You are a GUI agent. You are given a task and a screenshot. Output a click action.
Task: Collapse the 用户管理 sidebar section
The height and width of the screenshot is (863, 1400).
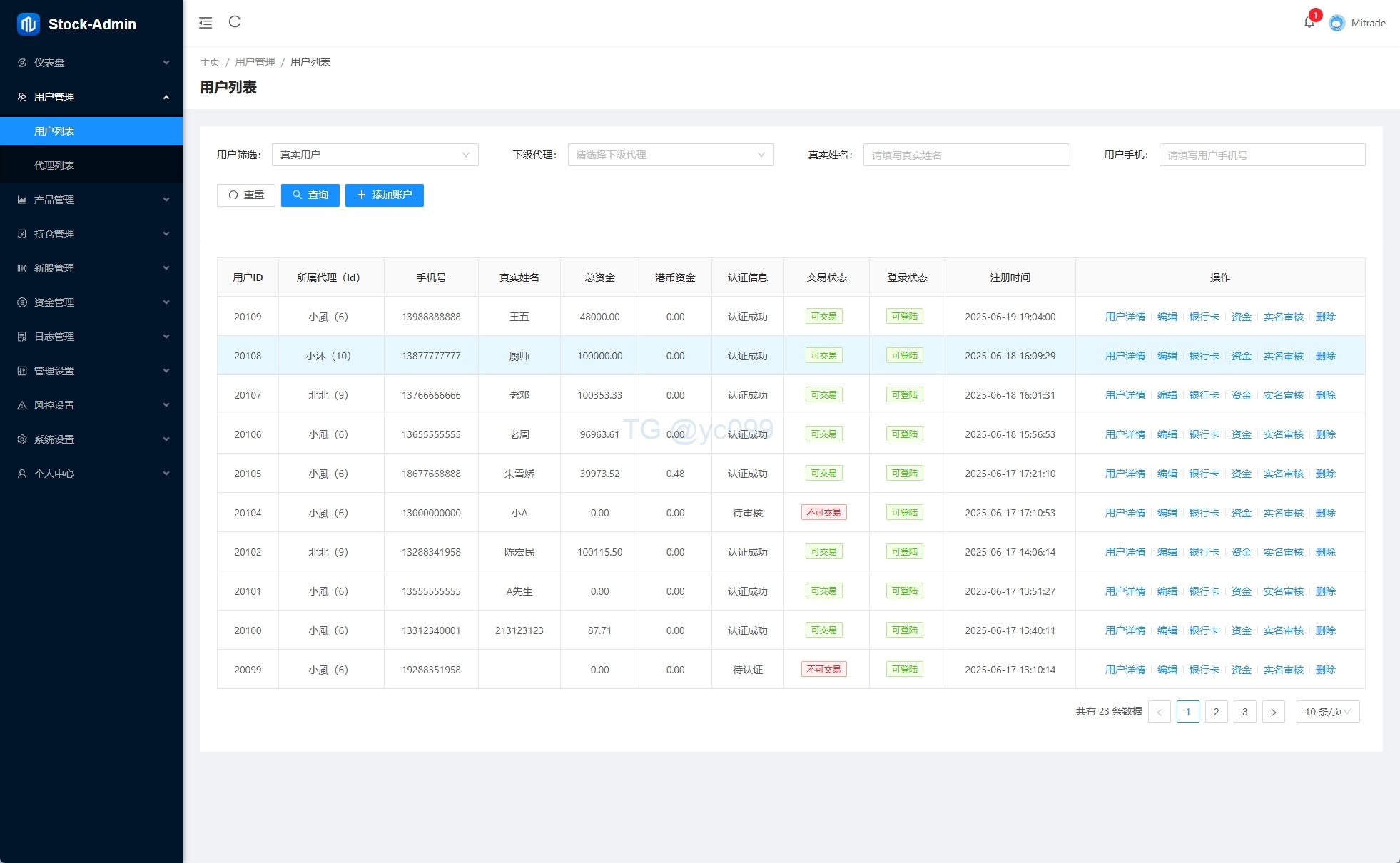click(91, 97)
